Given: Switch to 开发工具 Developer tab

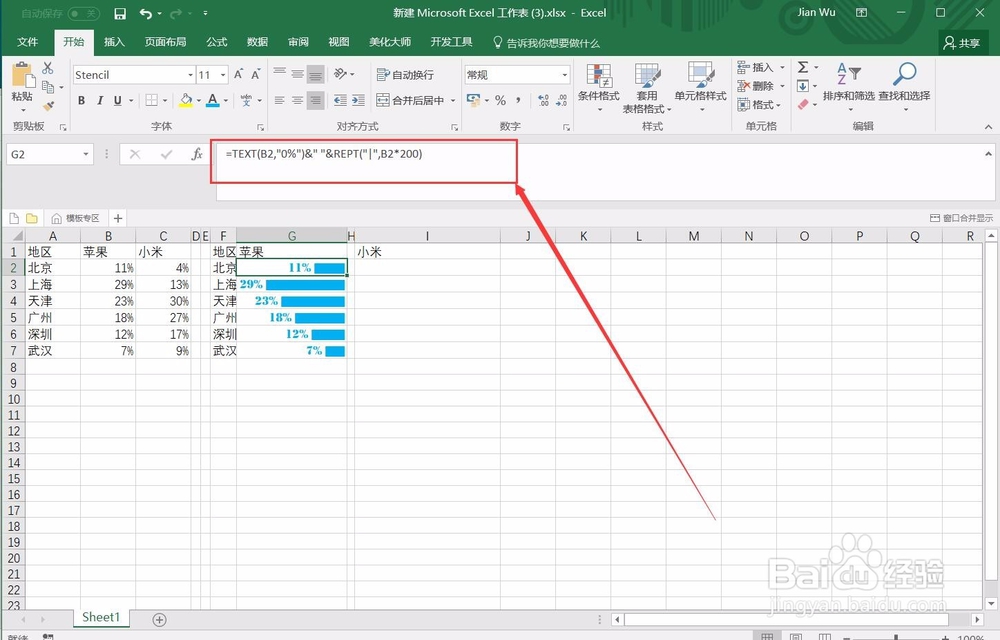Looking at the screenshot, I should (x=452, y=42).
